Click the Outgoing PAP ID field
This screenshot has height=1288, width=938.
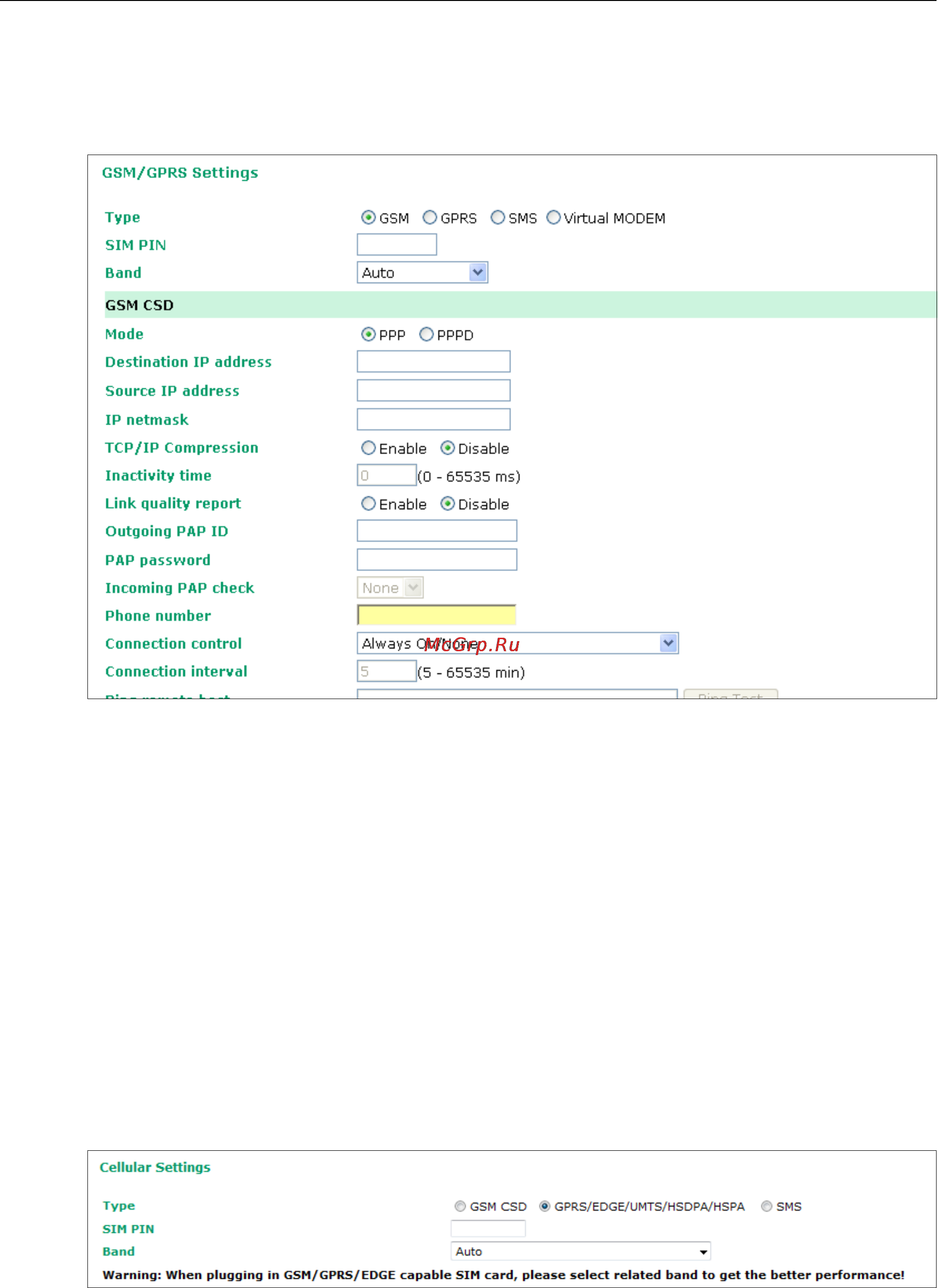437,531
